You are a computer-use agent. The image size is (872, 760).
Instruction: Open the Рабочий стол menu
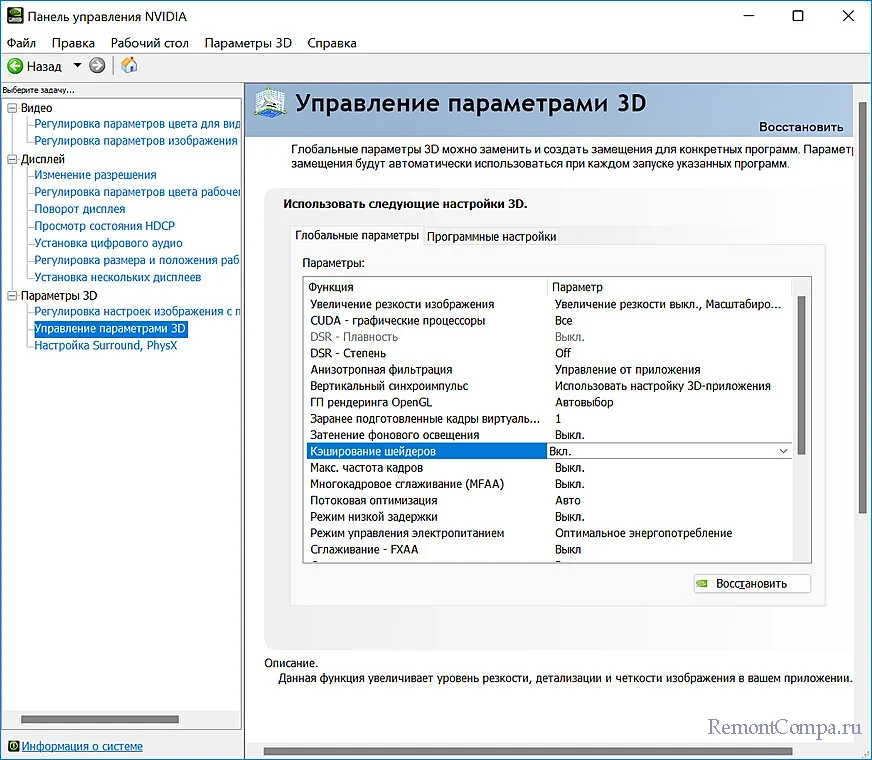click(x=150, y=43)
